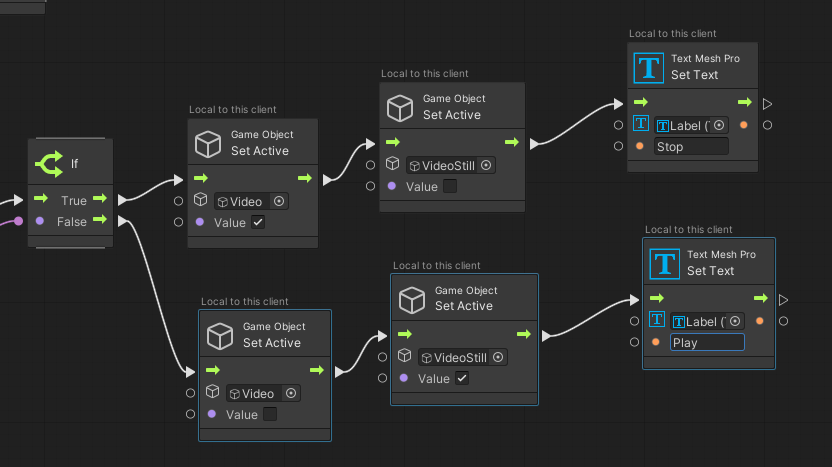
Task: Click the orange output port on Play node
Action: pos(760,321)
